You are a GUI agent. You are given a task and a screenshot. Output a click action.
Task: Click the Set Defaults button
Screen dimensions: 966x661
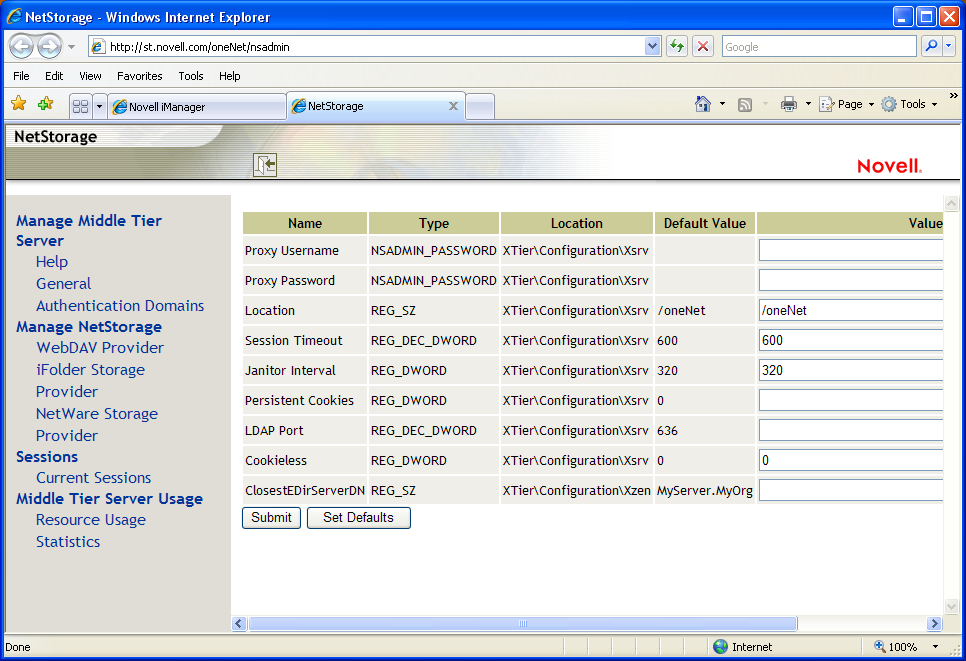pos(358,518)
